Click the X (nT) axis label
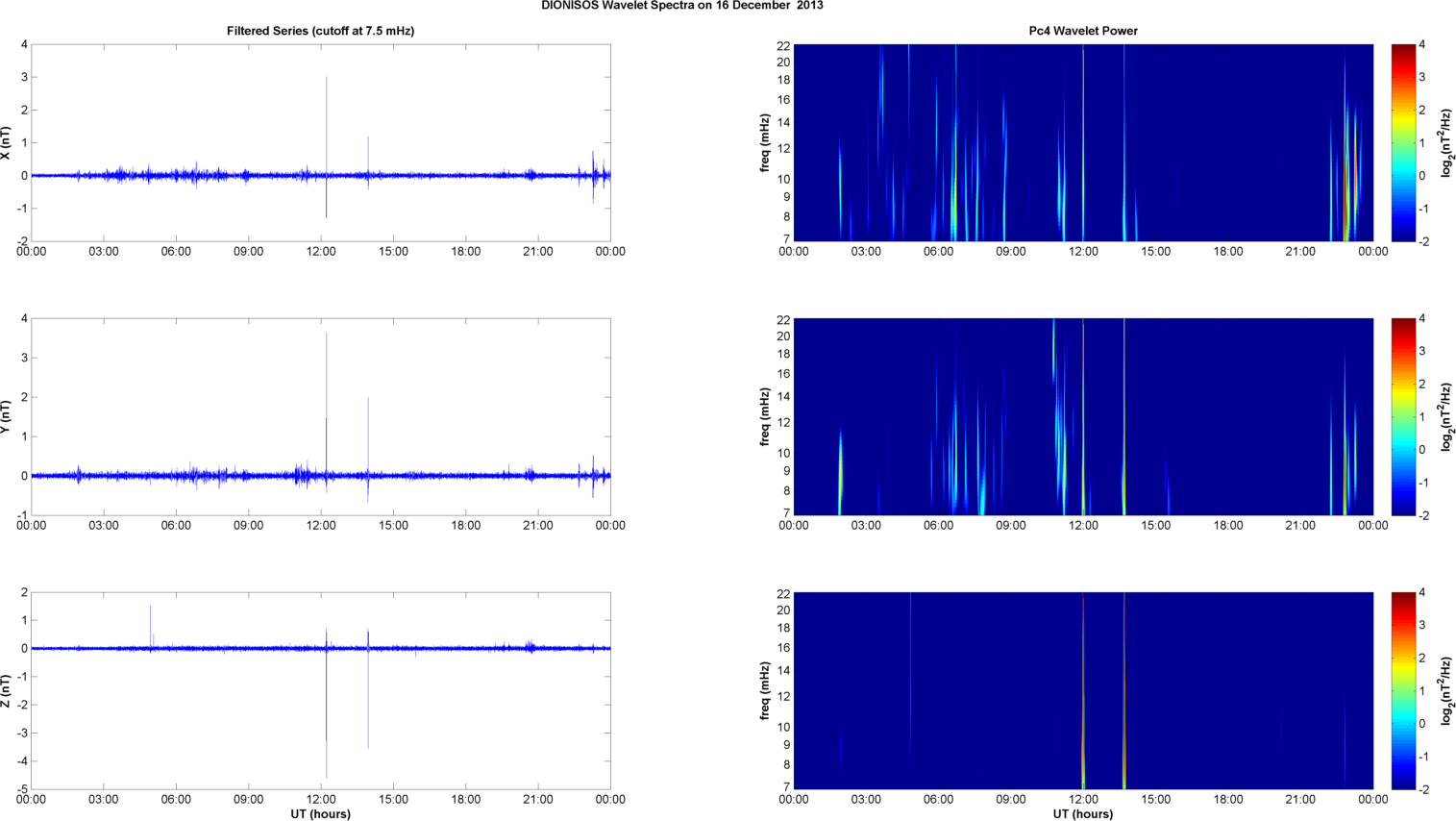 pyautogui.click(x=6, y=143)
